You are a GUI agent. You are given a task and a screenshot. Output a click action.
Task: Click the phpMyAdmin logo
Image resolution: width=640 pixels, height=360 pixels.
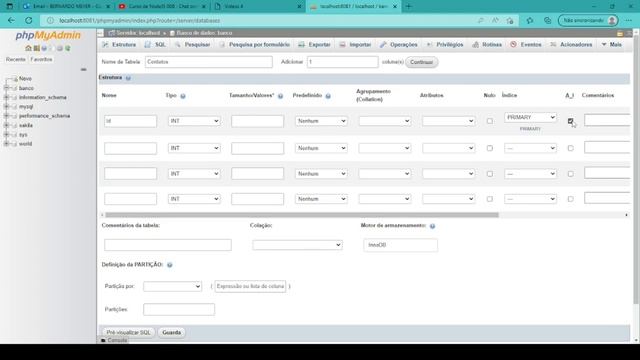(48, 36)
